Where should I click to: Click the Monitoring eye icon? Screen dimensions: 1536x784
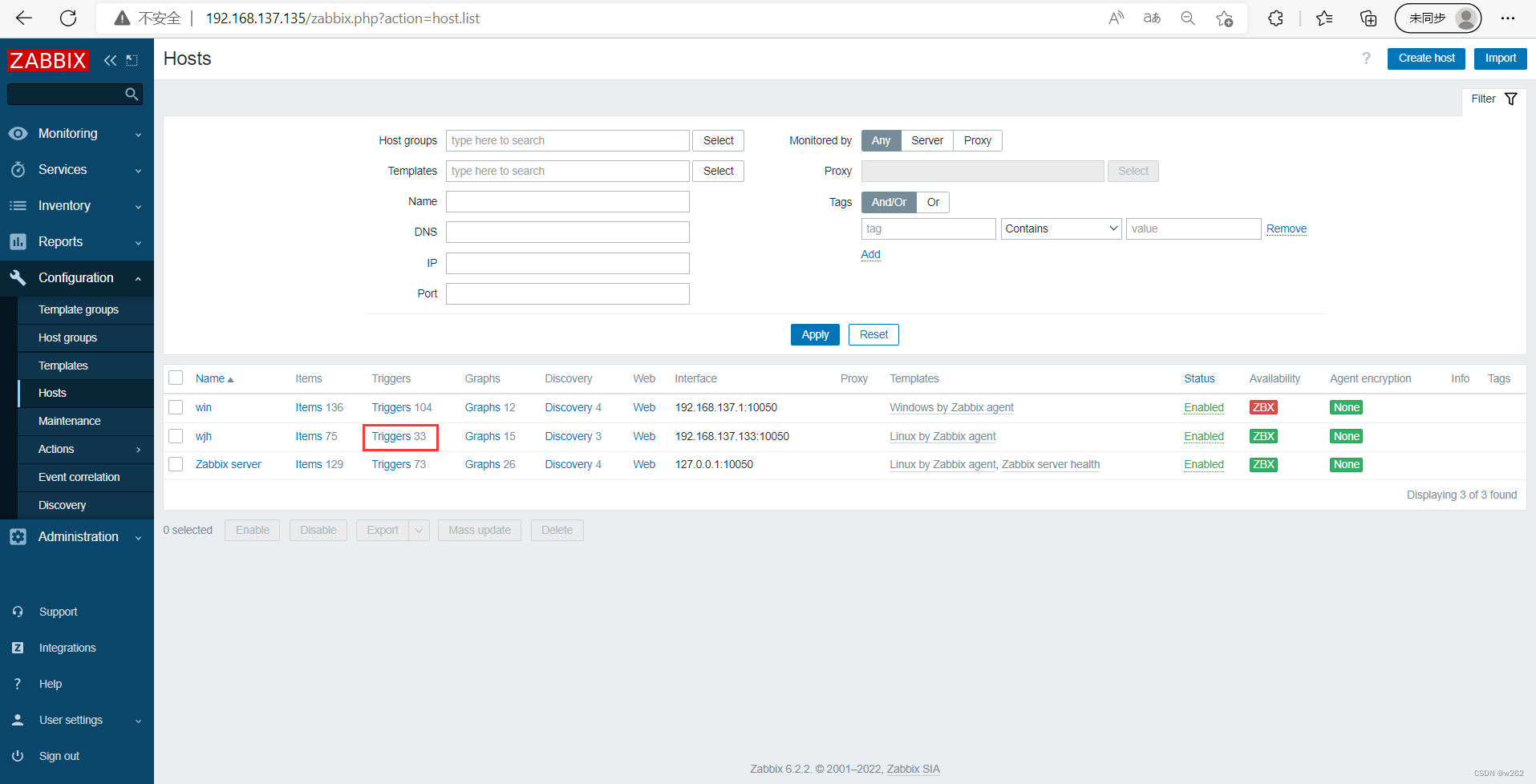click(18, 133)
